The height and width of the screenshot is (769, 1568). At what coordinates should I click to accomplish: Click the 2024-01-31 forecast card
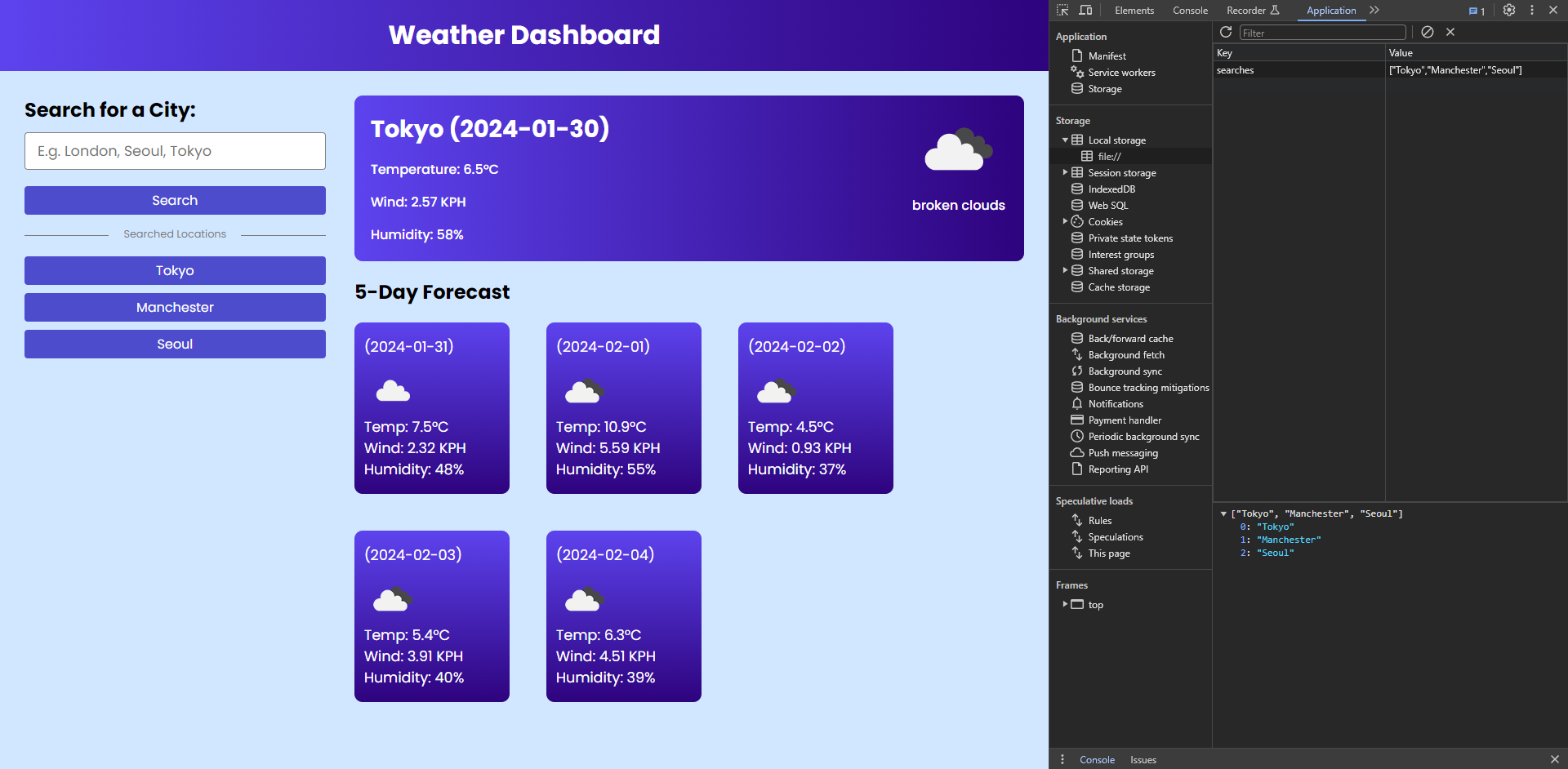pos(432,408)
